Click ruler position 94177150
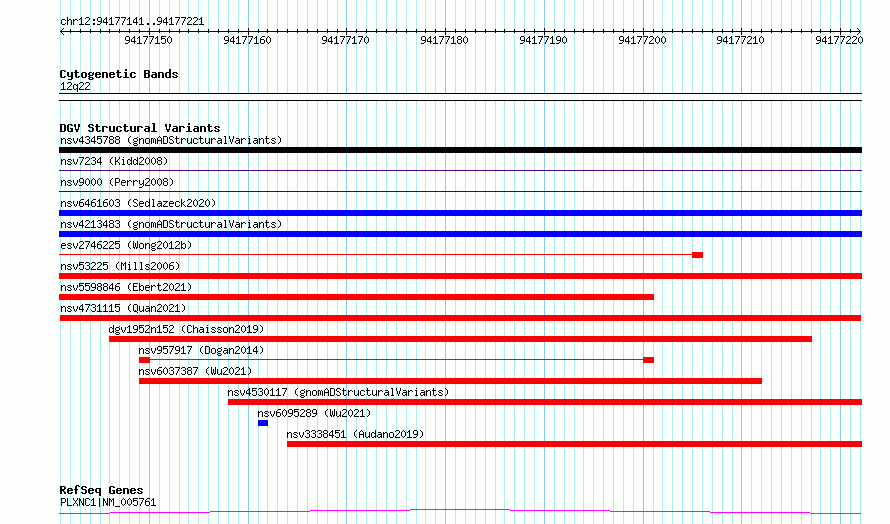 point(148,40)
